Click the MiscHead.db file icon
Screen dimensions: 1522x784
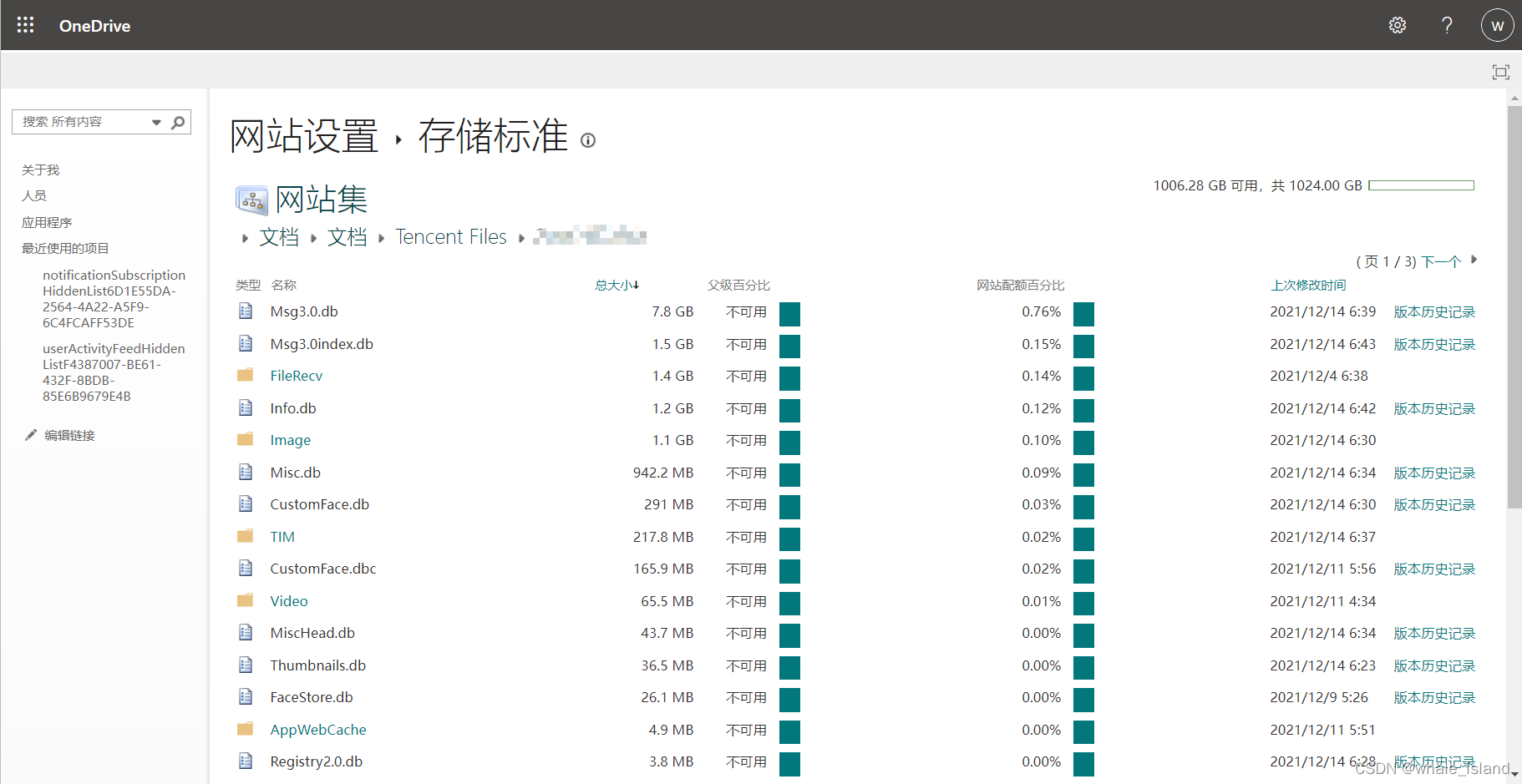(x=246, y=632)
